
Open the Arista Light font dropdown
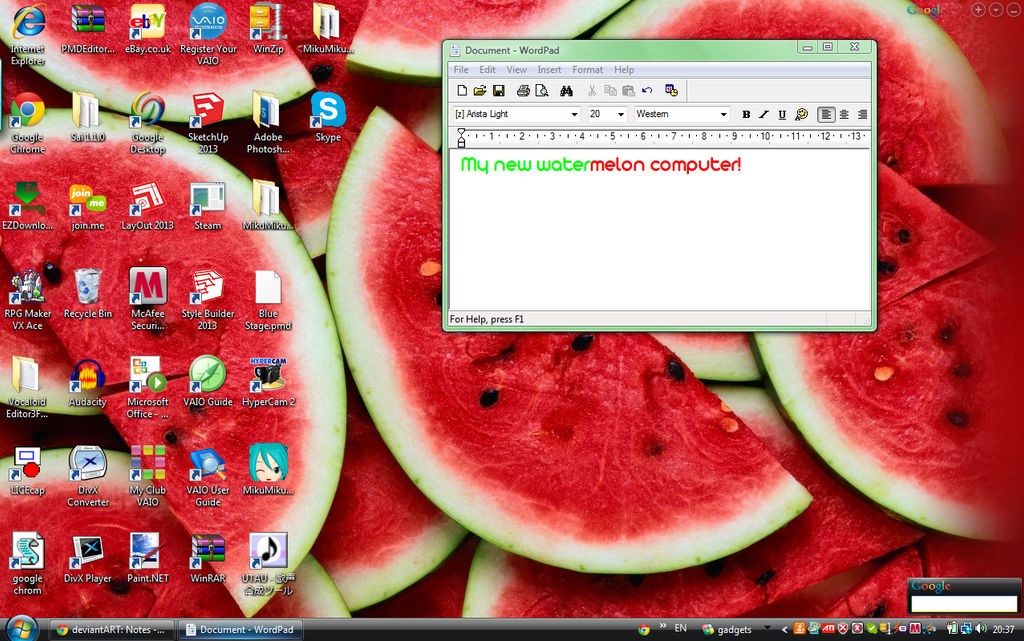(x=574, y=114)
